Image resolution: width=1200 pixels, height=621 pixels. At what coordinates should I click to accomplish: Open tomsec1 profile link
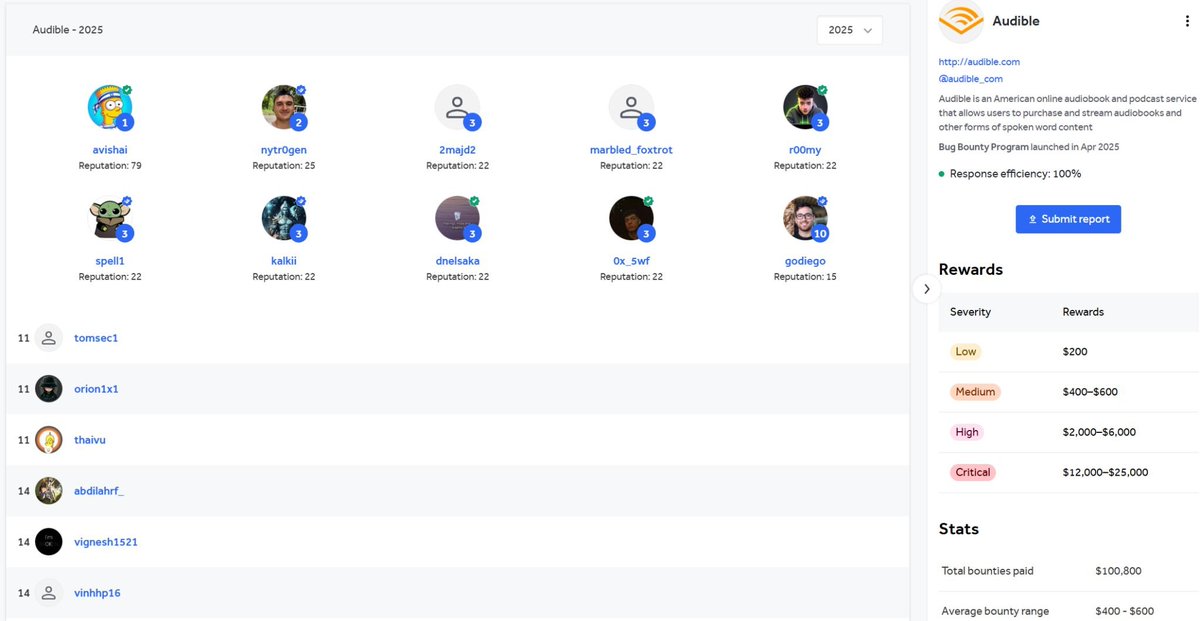[x=96, y=338]
